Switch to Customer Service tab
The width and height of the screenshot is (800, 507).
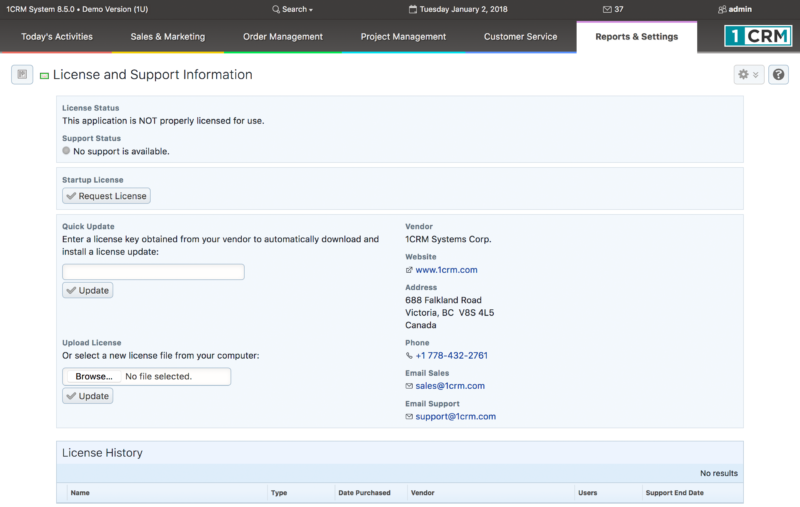[520, 37]
